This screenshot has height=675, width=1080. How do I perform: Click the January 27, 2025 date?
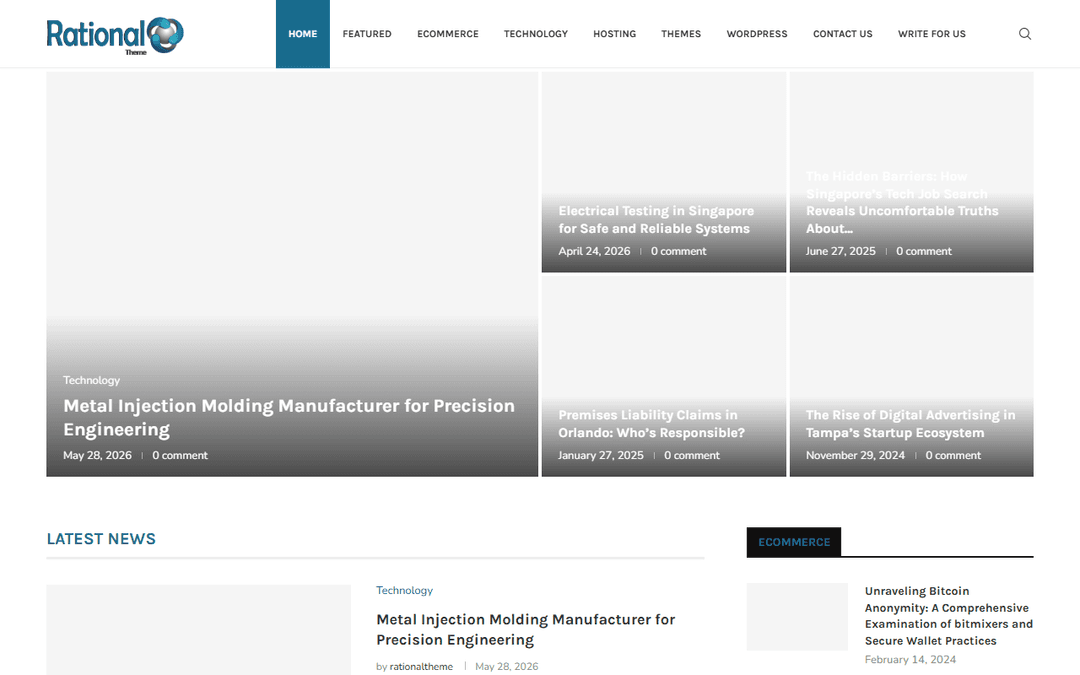click(601, 455)
